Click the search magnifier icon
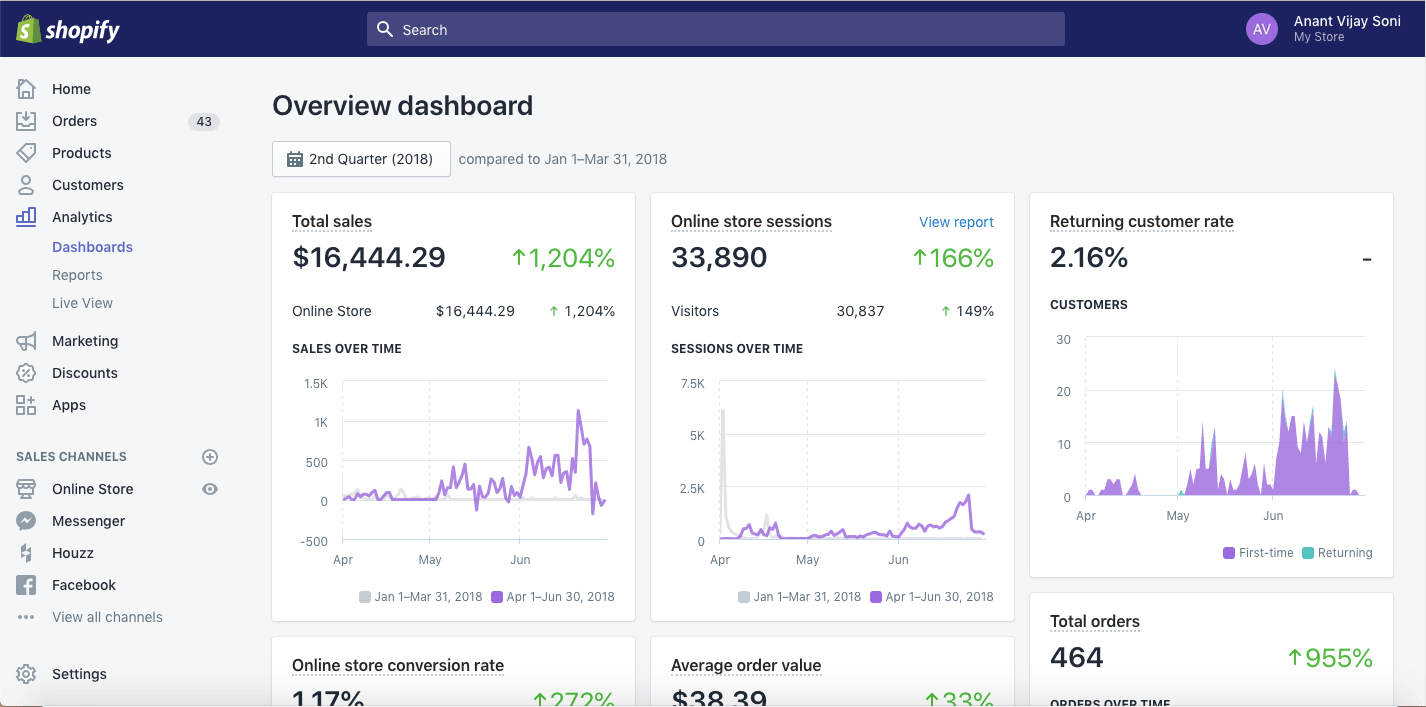The height and width of the screenshot is (707, 1426). coord(385,30)
